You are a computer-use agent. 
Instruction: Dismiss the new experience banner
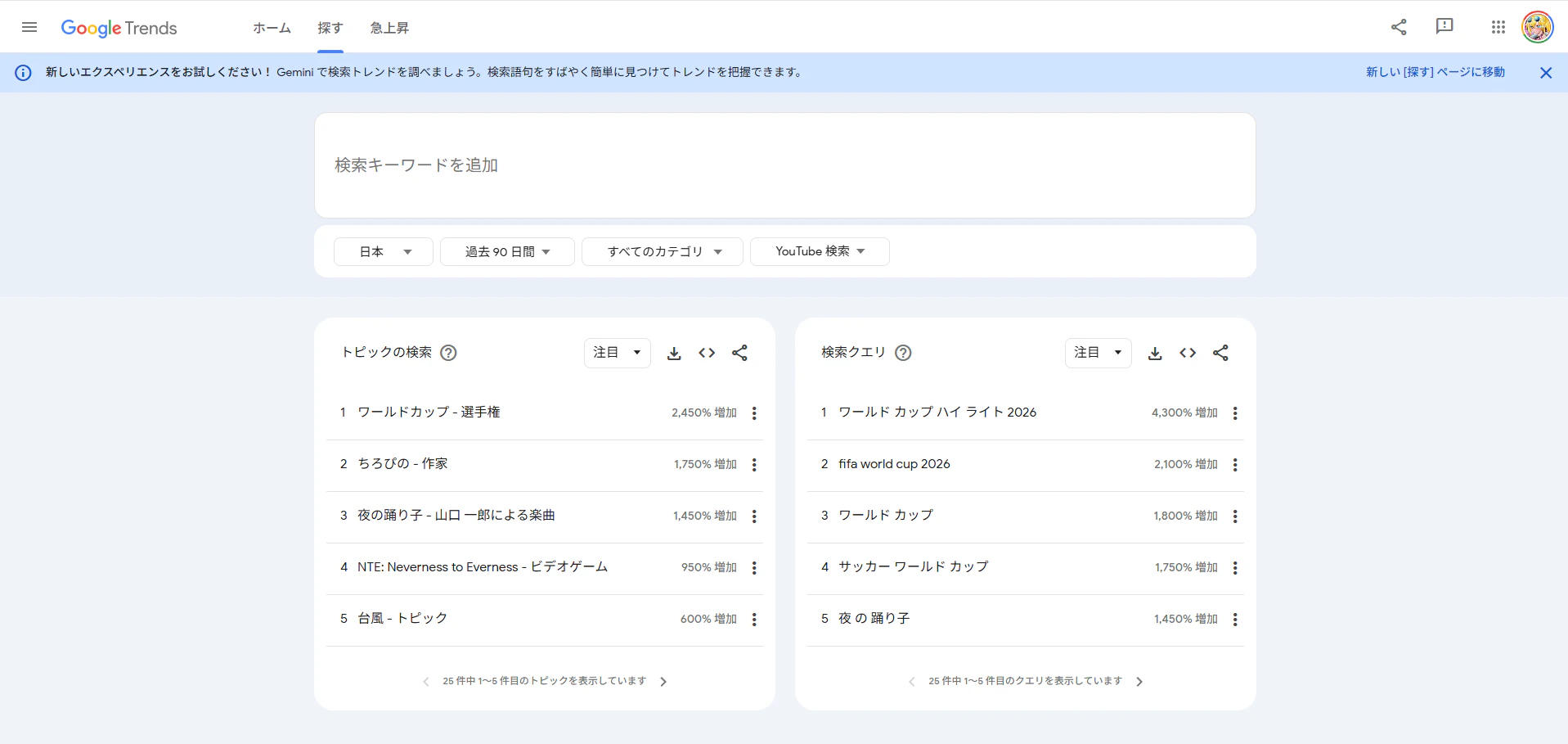point(1545,73)
